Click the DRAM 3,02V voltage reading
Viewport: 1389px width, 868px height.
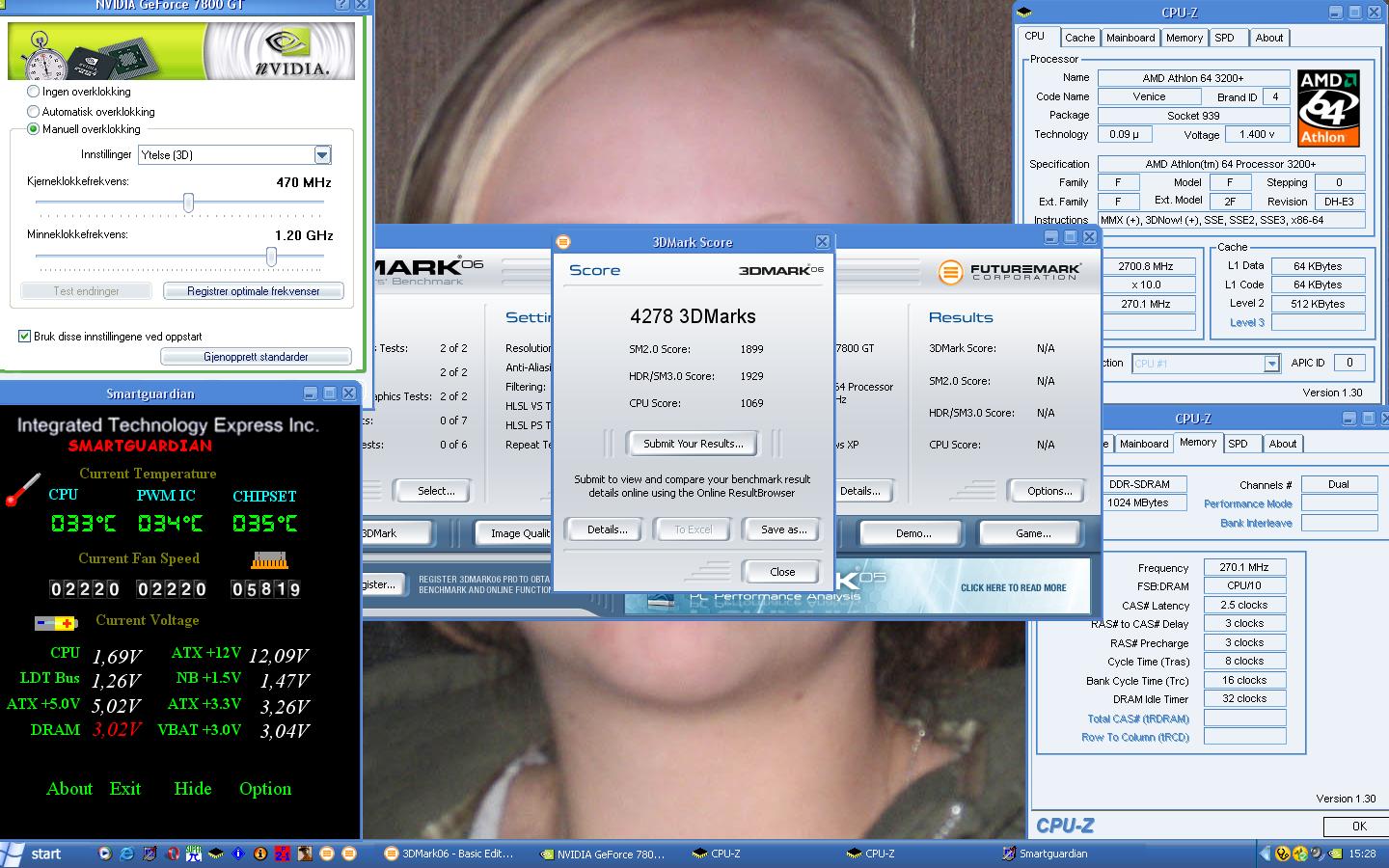[x=117, y=730]
